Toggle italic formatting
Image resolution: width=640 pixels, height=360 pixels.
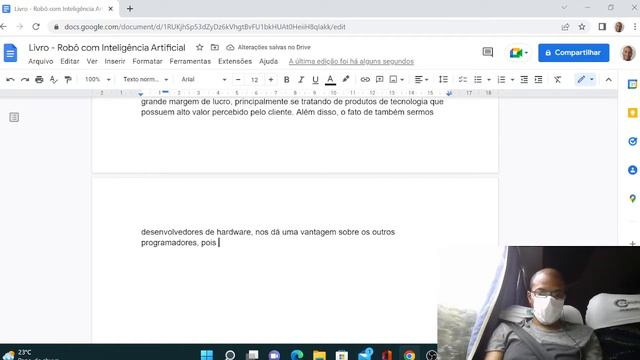(x=301, y=80)
